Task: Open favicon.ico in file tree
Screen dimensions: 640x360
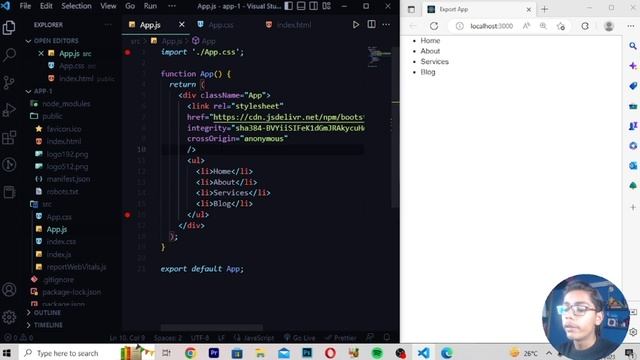Action: click(64, 129)
